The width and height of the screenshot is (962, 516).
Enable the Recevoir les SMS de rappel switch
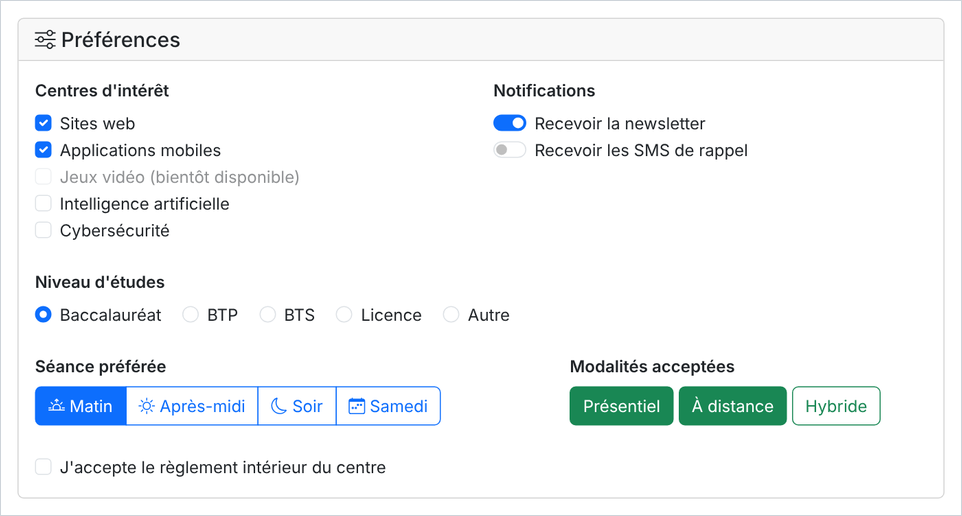[510, 150]
